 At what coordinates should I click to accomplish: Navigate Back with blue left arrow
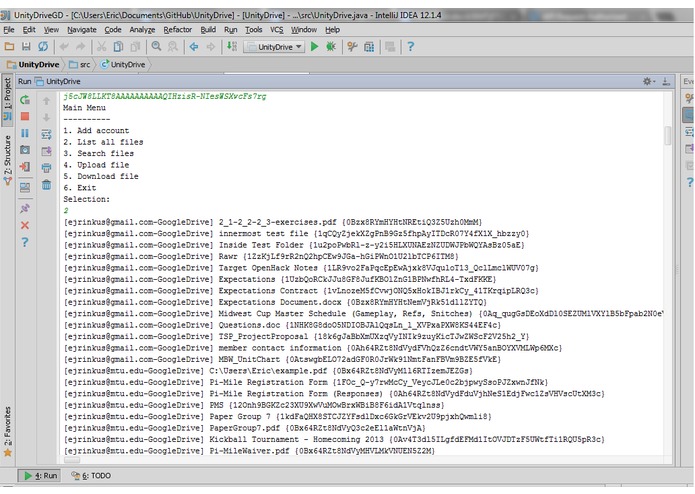coord(194,47)
